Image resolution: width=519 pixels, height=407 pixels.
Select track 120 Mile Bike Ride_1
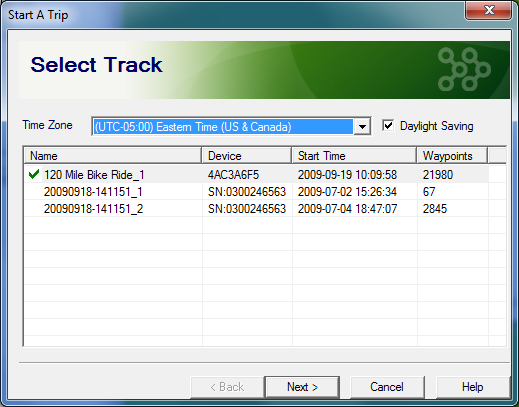tap(94, 175)
